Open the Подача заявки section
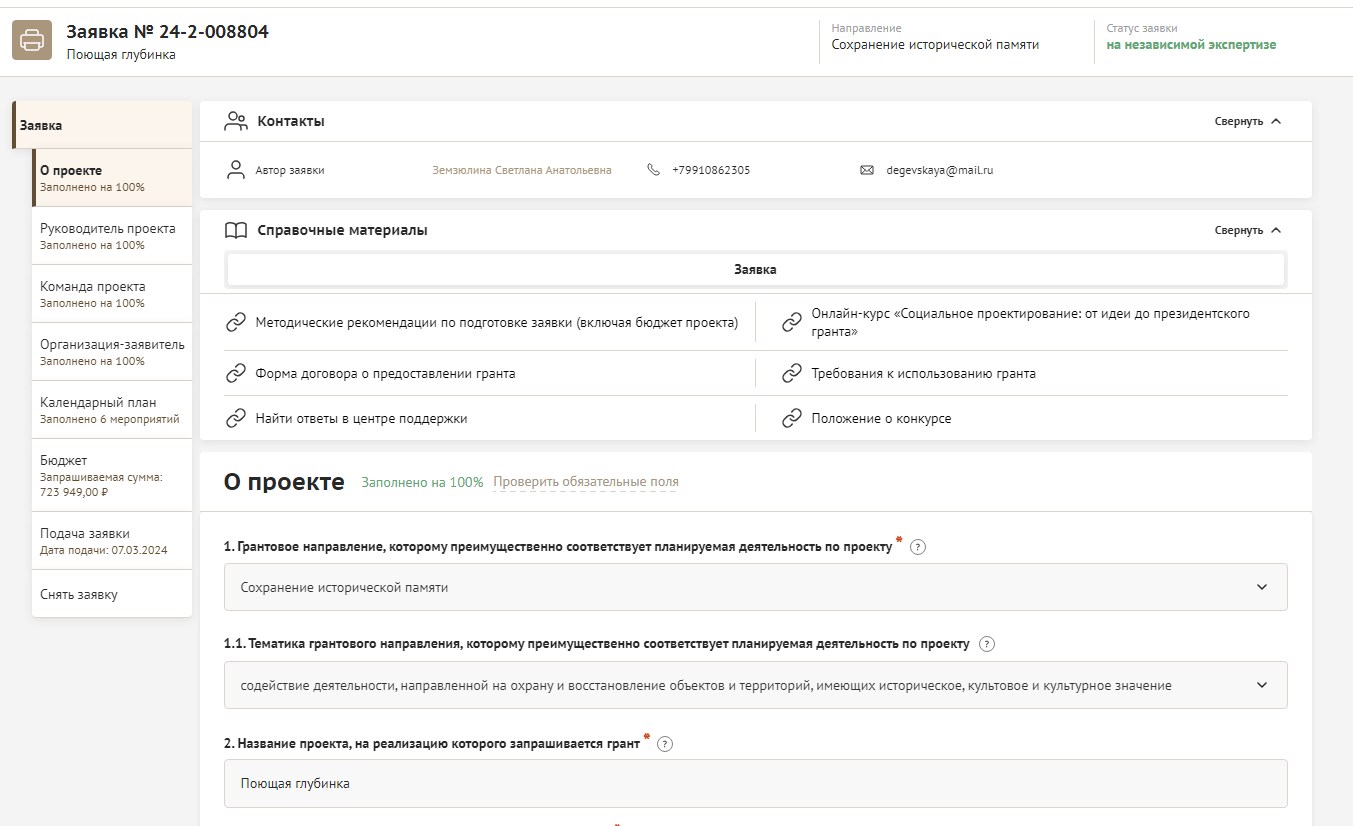Screen dimensions: 1353x826 pos(112,541)
